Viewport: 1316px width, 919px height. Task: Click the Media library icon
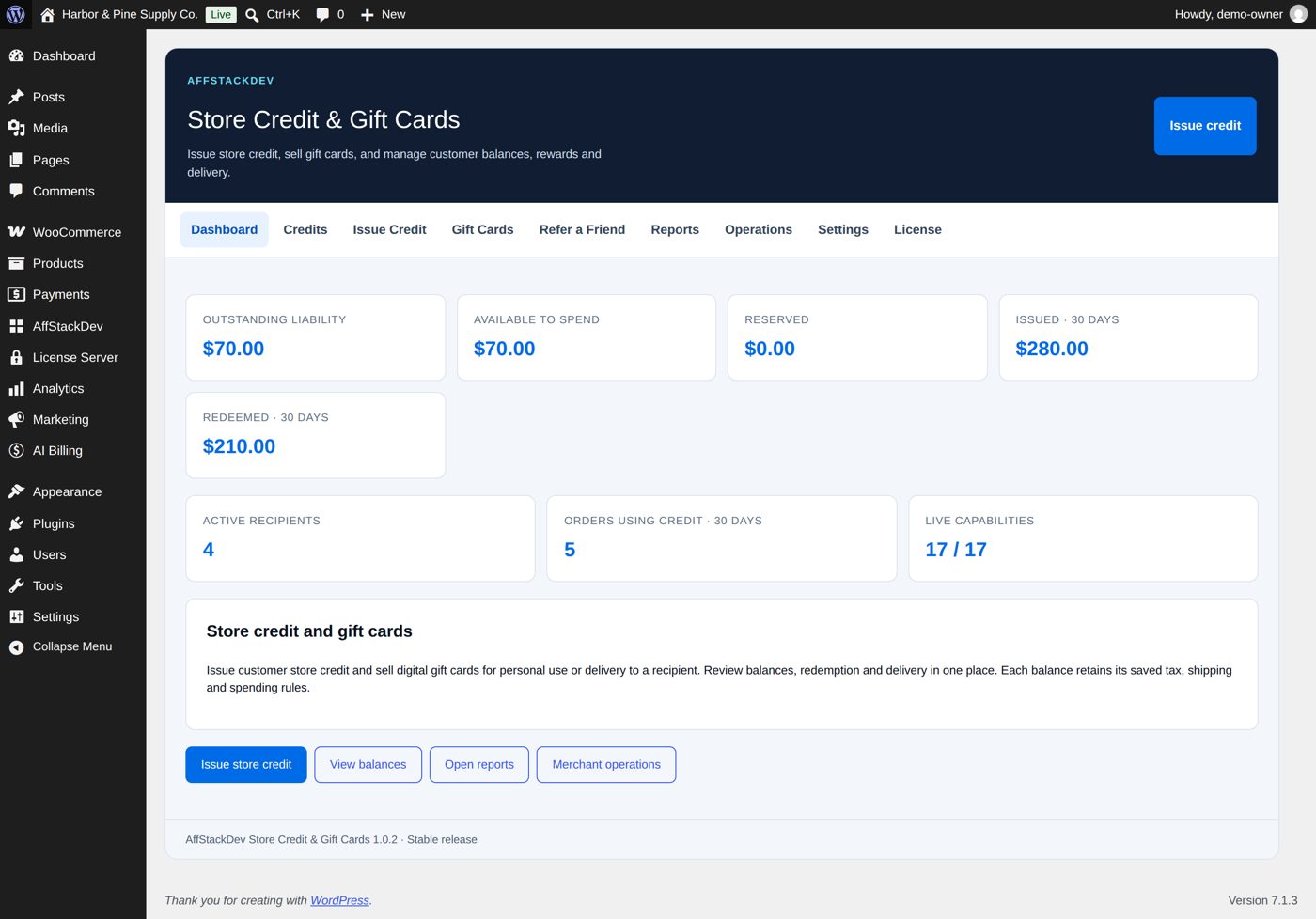tap(16, 128)
